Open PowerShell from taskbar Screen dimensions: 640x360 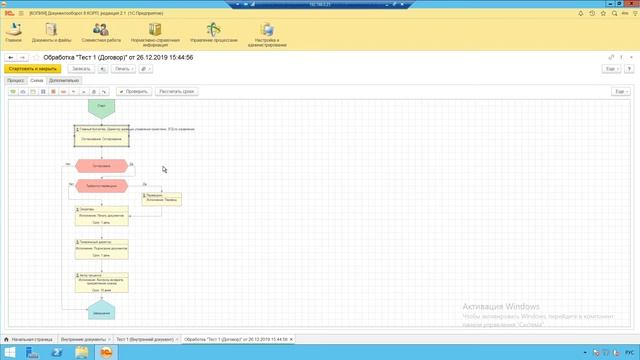tap(57, 352)
